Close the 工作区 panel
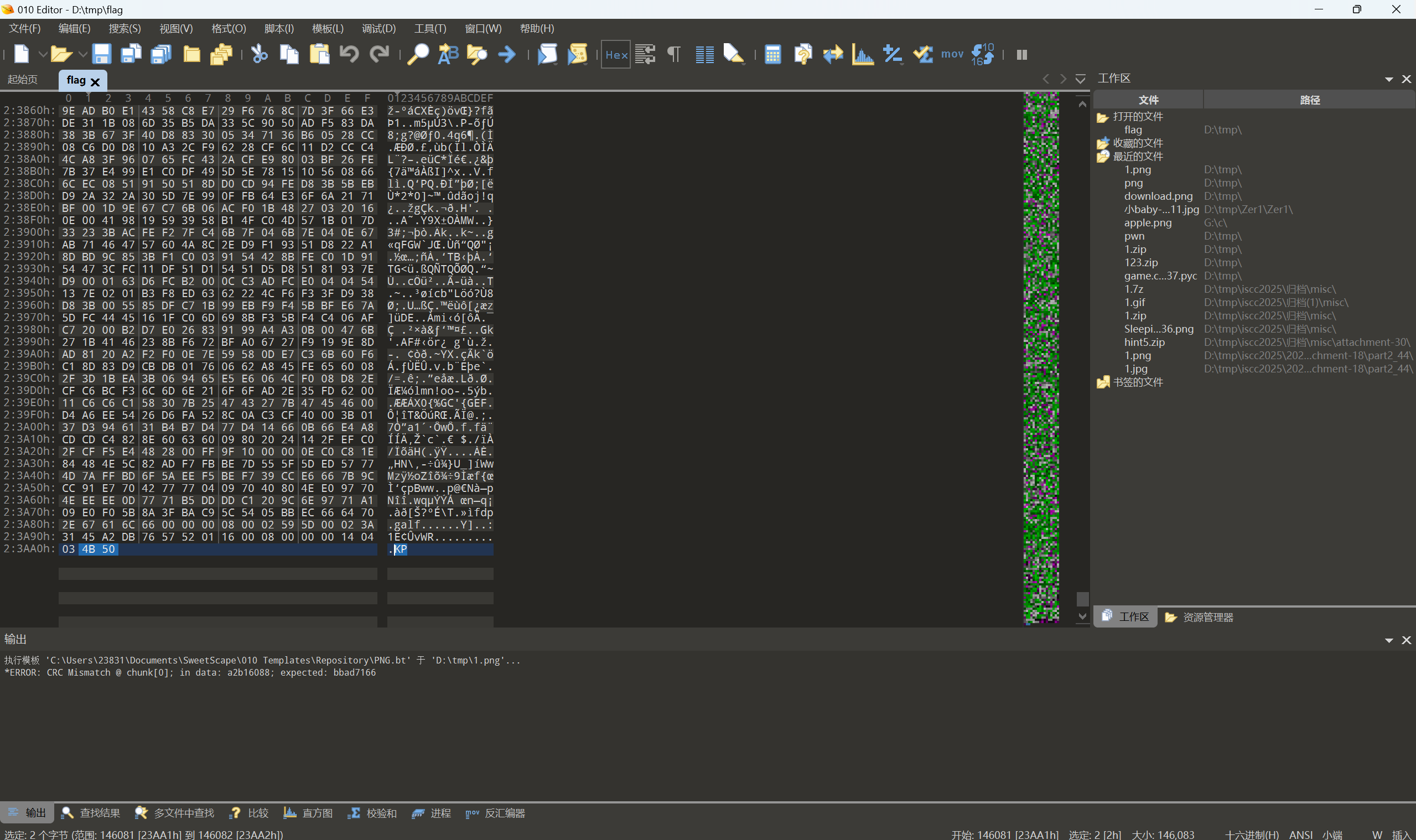Image resolution: width=1416 pixels, height=840 pixels. (1406, 79)
